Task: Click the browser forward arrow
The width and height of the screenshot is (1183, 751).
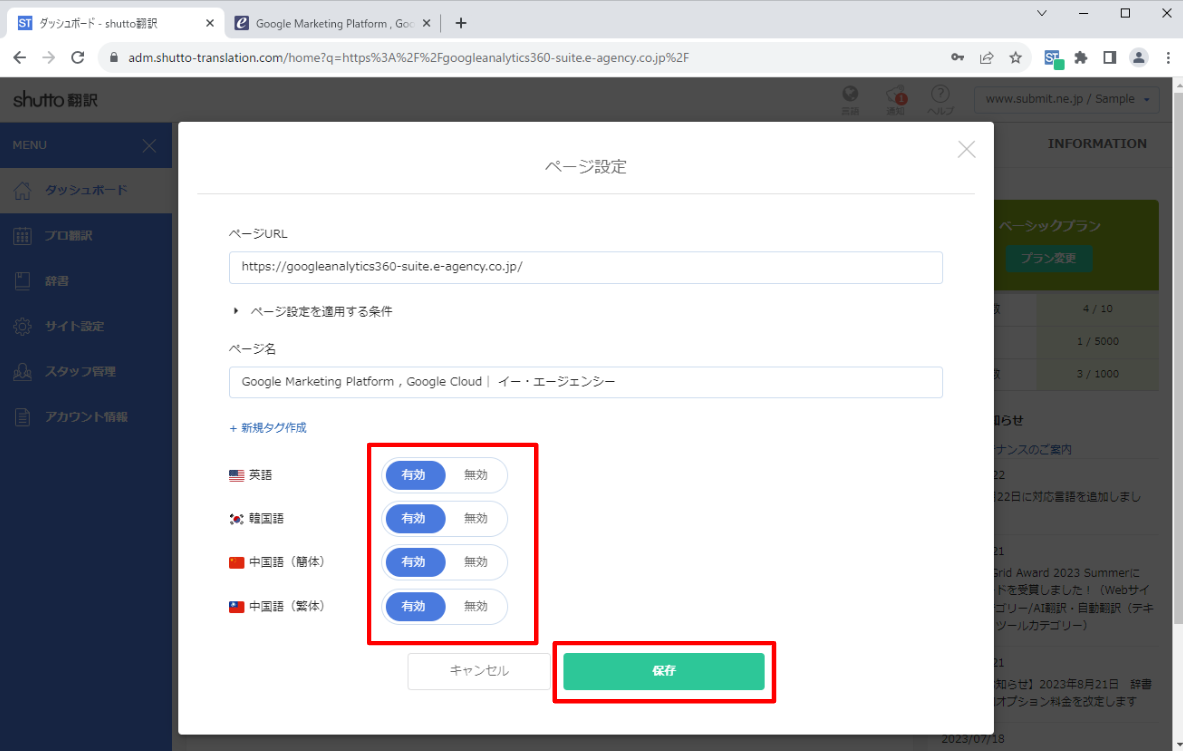Action: coord(48,57)
